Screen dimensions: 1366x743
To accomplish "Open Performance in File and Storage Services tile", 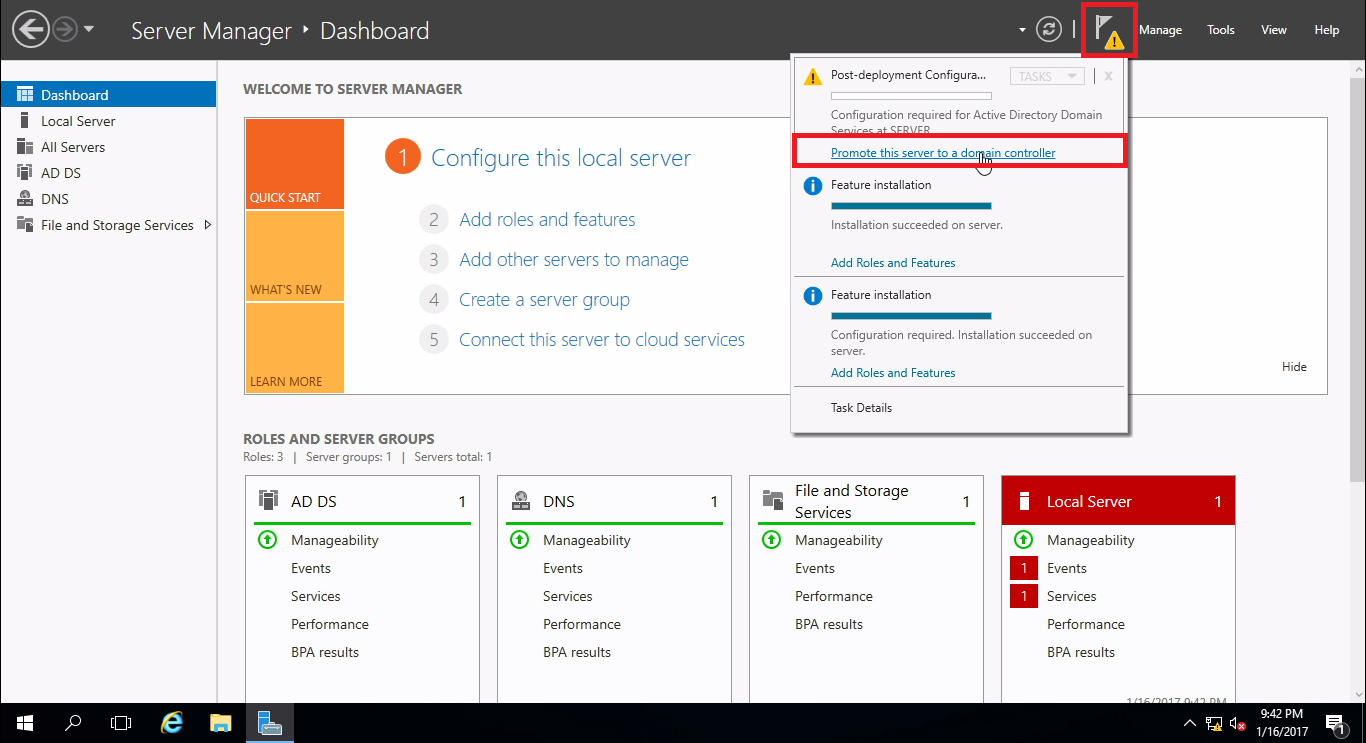I will tap(834, 596).
